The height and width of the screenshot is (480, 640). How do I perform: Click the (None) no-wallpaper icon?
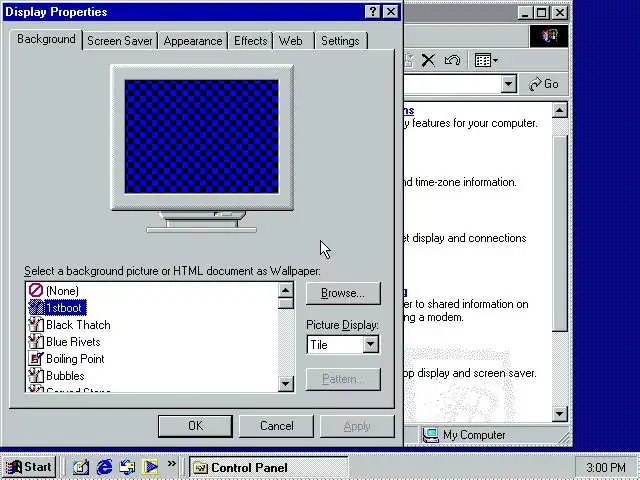(36, 291)
